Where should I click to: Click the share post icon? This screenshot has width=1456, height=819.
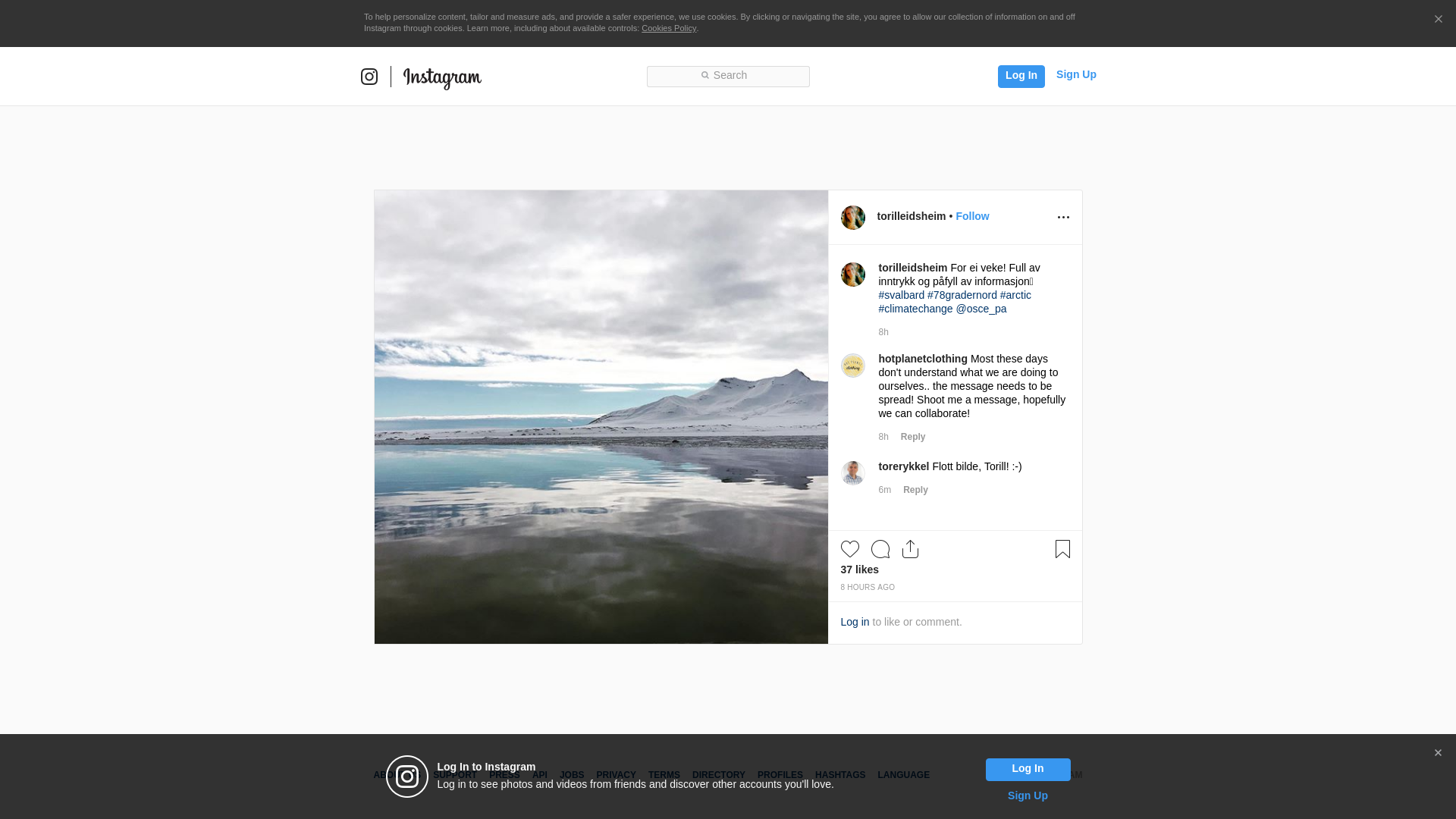click(910, 549)
